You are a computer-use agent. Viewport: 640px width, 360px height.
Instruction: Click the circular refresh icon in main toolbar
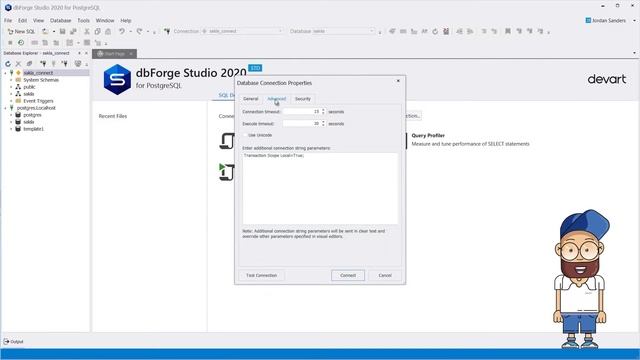[435, 31]
